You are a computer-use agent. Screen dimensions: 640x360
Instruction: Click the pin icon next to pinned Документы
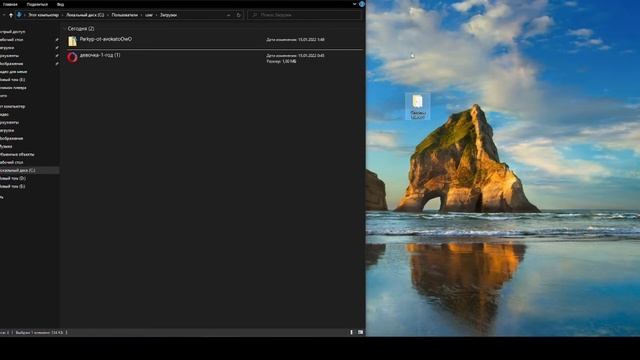(x=57, y=56)
